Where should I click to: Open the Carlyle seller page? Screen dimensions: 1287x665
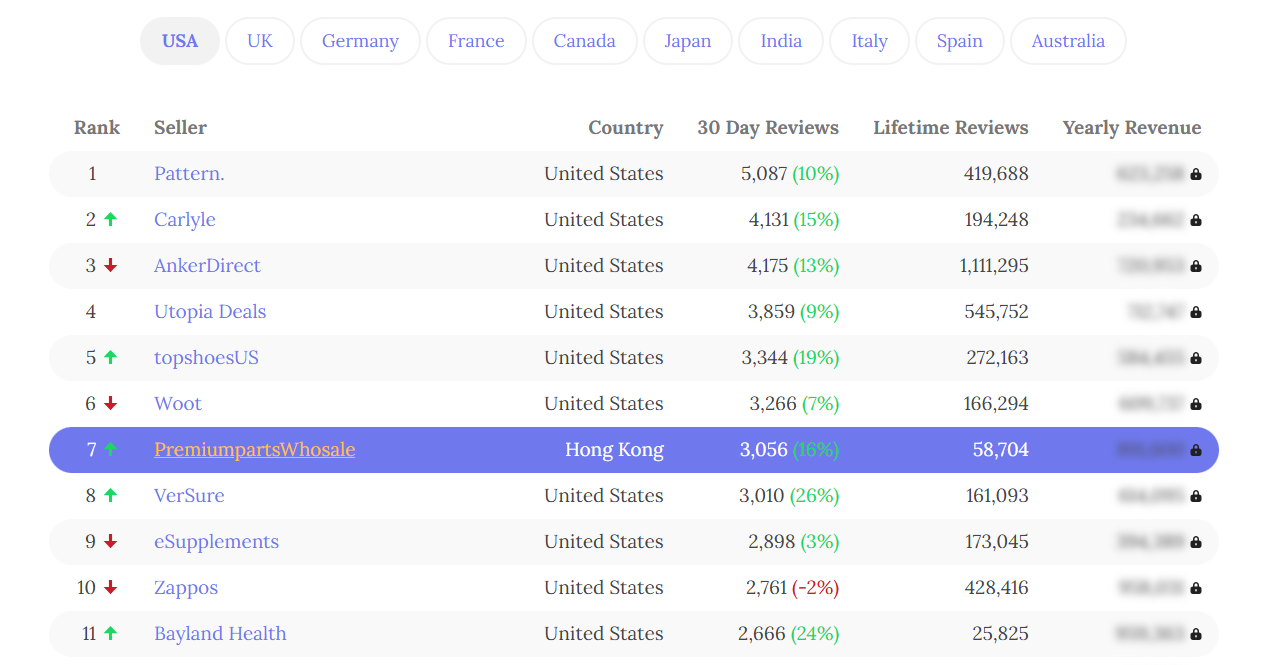pos(185,220)
